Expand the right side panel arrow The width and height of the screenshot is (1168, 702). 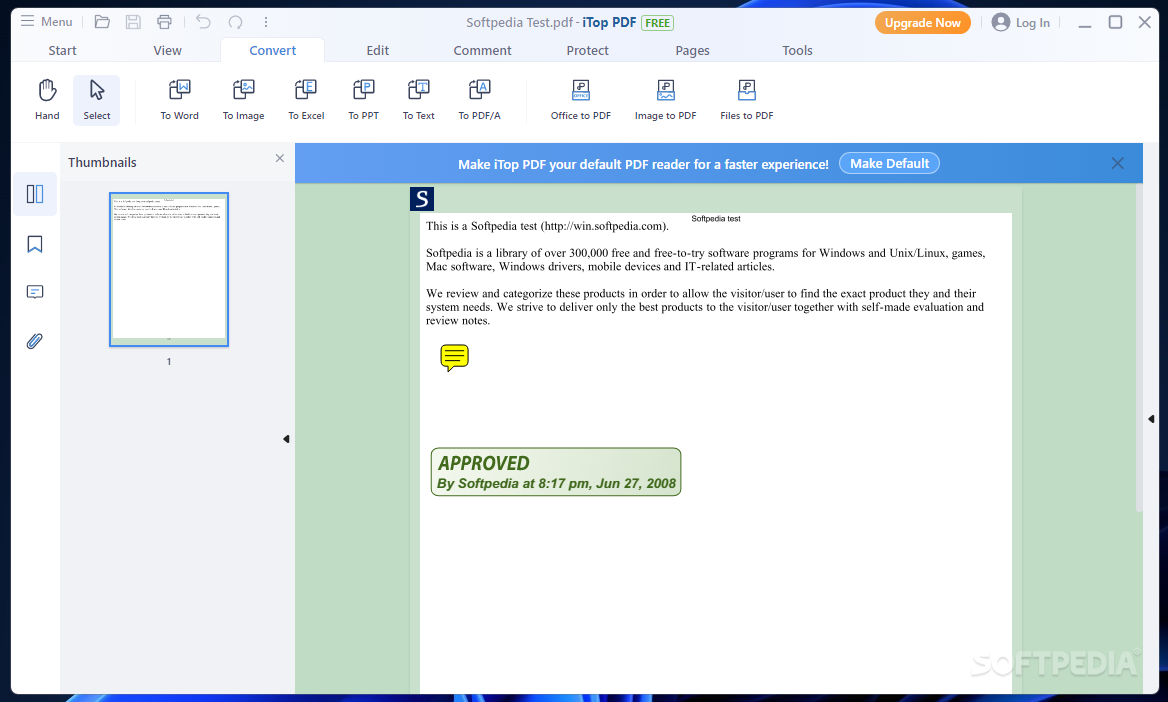pos(1151,419)
